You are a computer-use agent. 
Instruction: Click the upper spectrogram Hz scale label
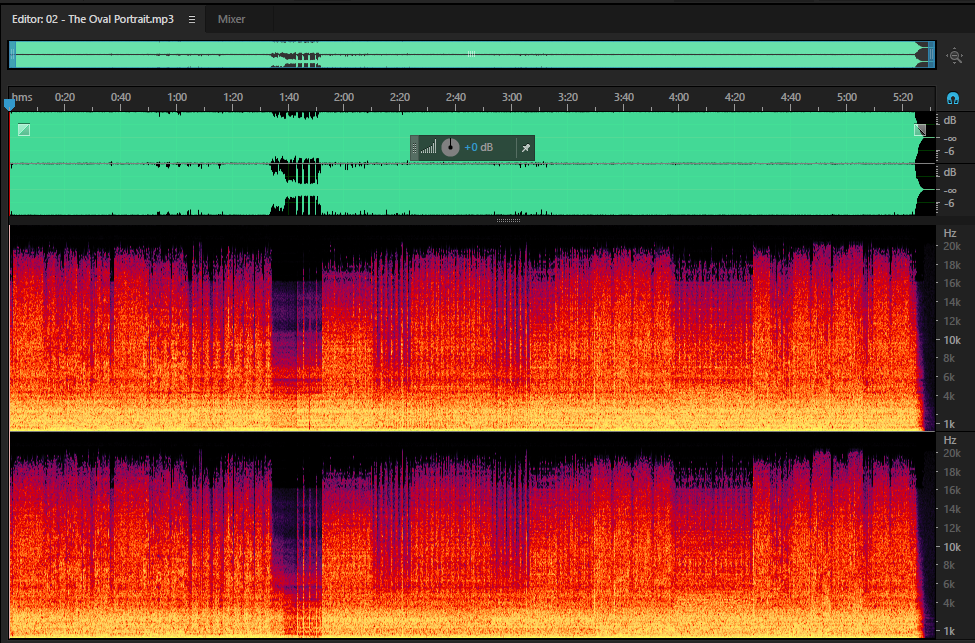(950, 233)
